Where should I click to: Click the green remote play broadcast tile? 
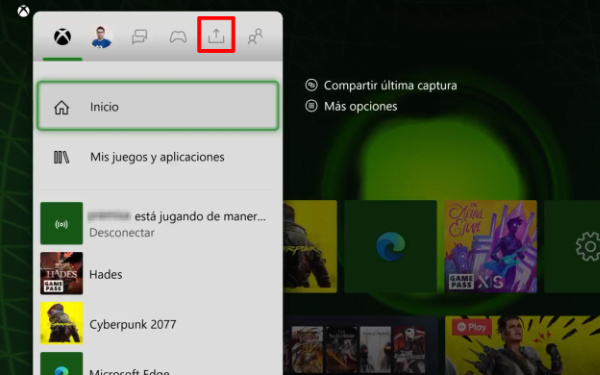(62, 223)
